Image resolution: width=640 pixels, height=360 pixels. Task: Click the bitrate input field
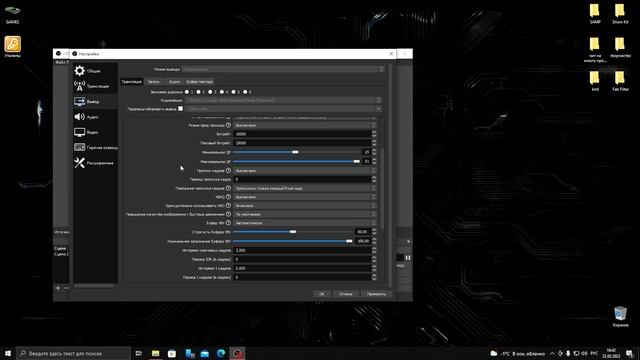302,134
